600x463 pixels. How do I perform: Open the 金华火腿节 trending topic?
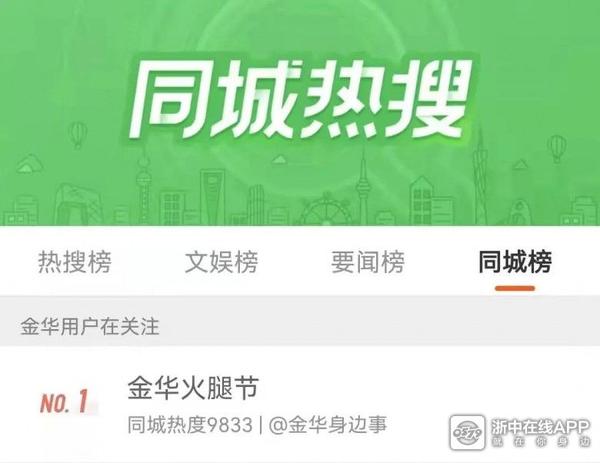(x=193, y=388)
